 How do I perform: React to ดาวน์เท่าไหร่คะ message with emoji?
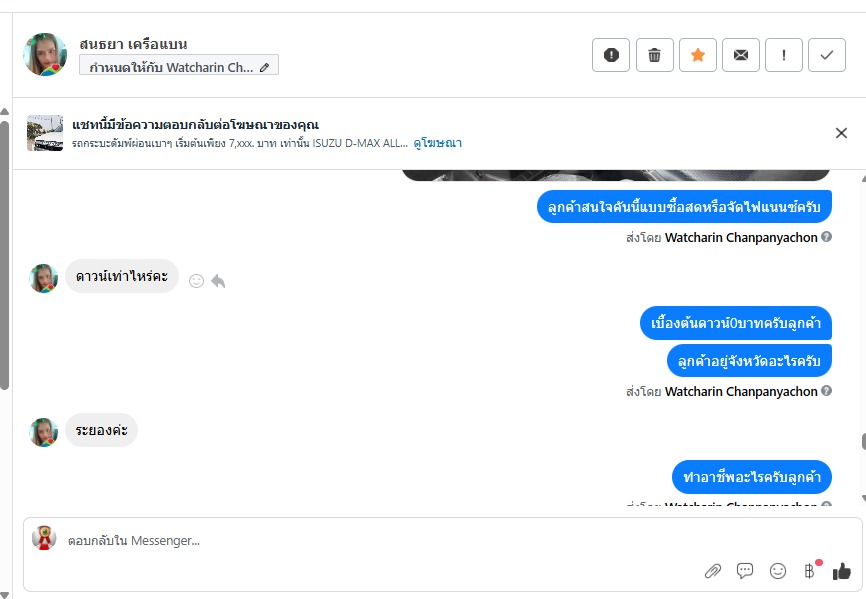pyautogui.click(x=196, y=281)
